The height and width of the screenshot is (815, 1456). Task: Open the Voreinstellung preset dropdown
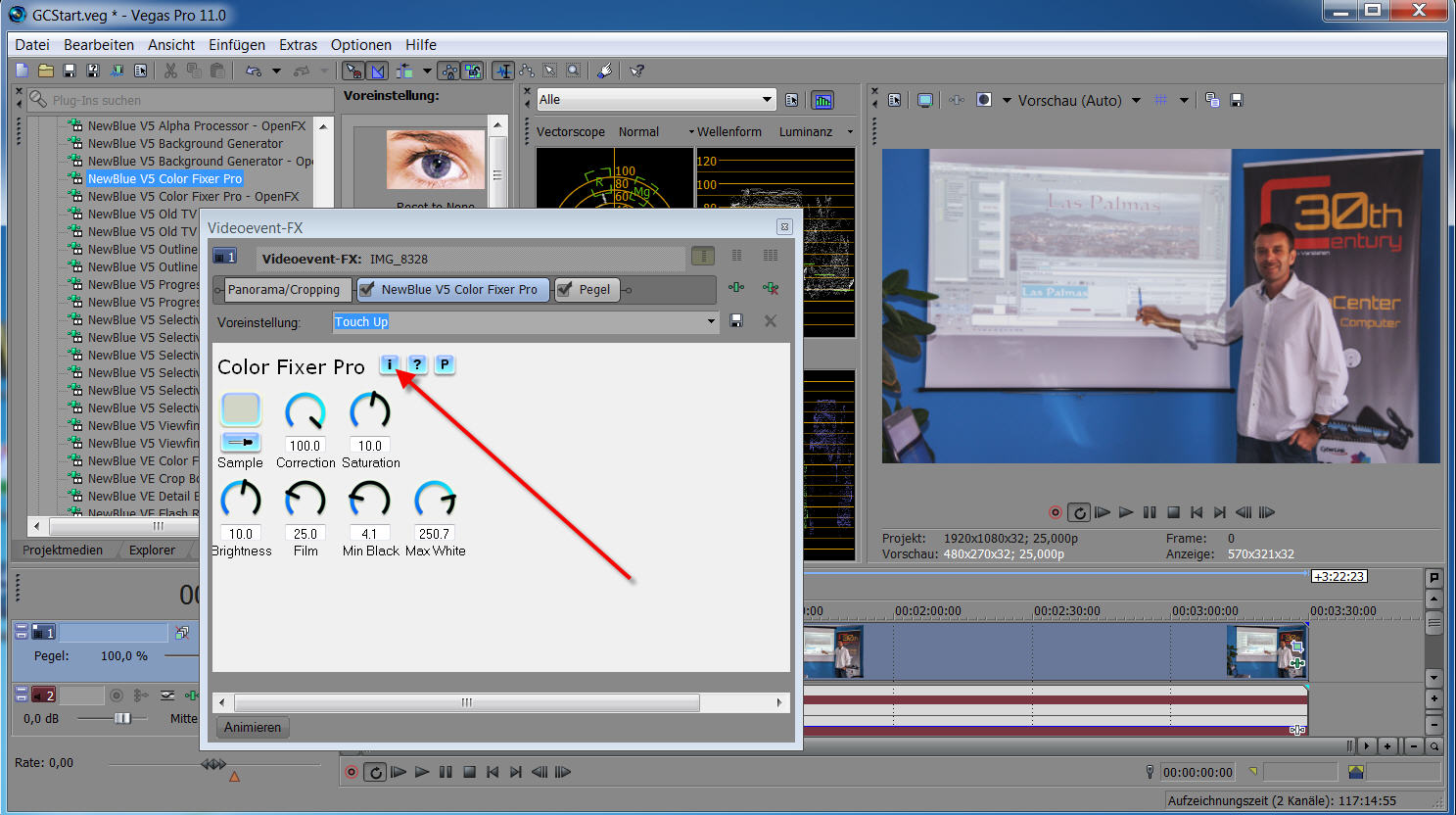(x=711, y=321)
